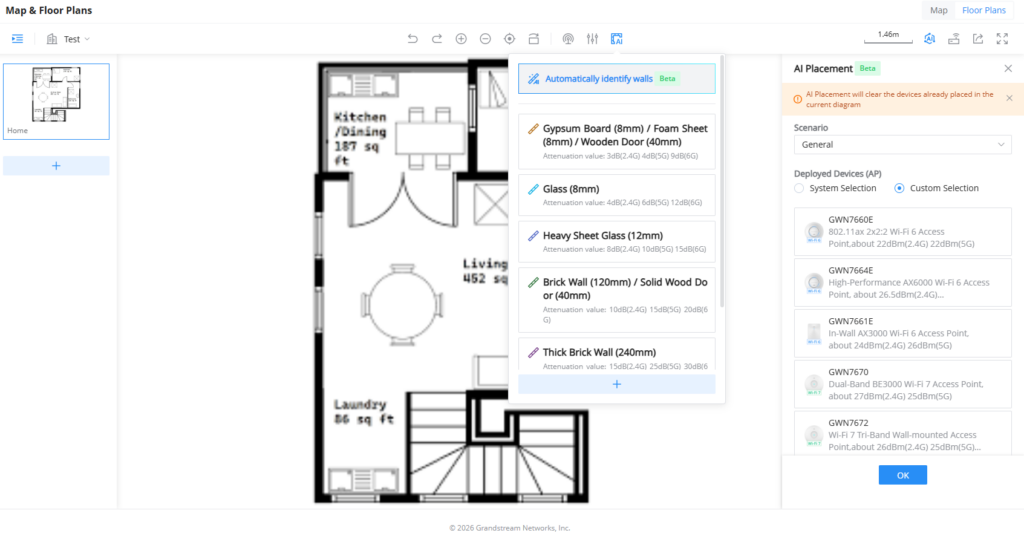Close the AI Placement panel
Image resolution: width=1024 pixels, height=539 pixels.
(1008, 69)
